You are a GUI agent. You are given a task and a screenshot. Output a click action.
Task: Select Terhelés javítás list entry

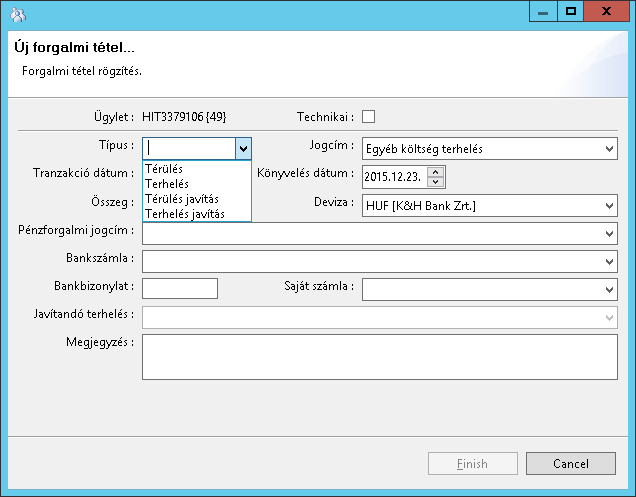[185, 214]
